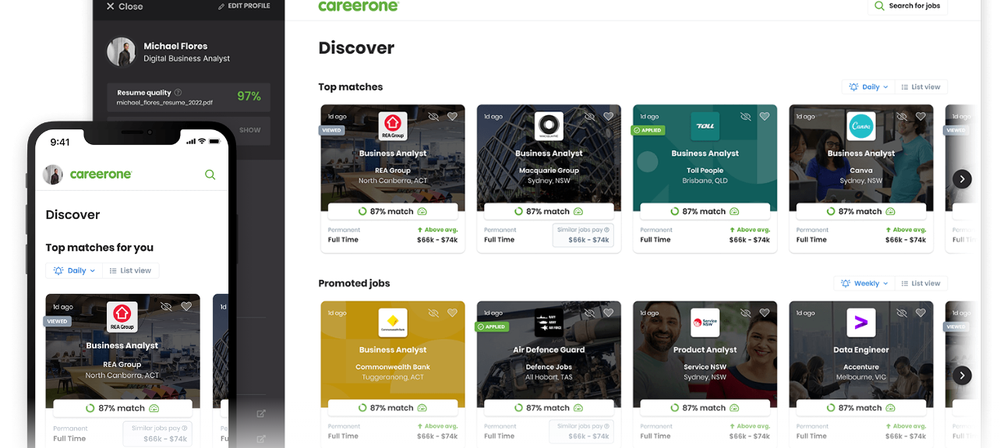Close the dark profile panel
This screenshot has width=1000, height=448.
tap(124, 6)
